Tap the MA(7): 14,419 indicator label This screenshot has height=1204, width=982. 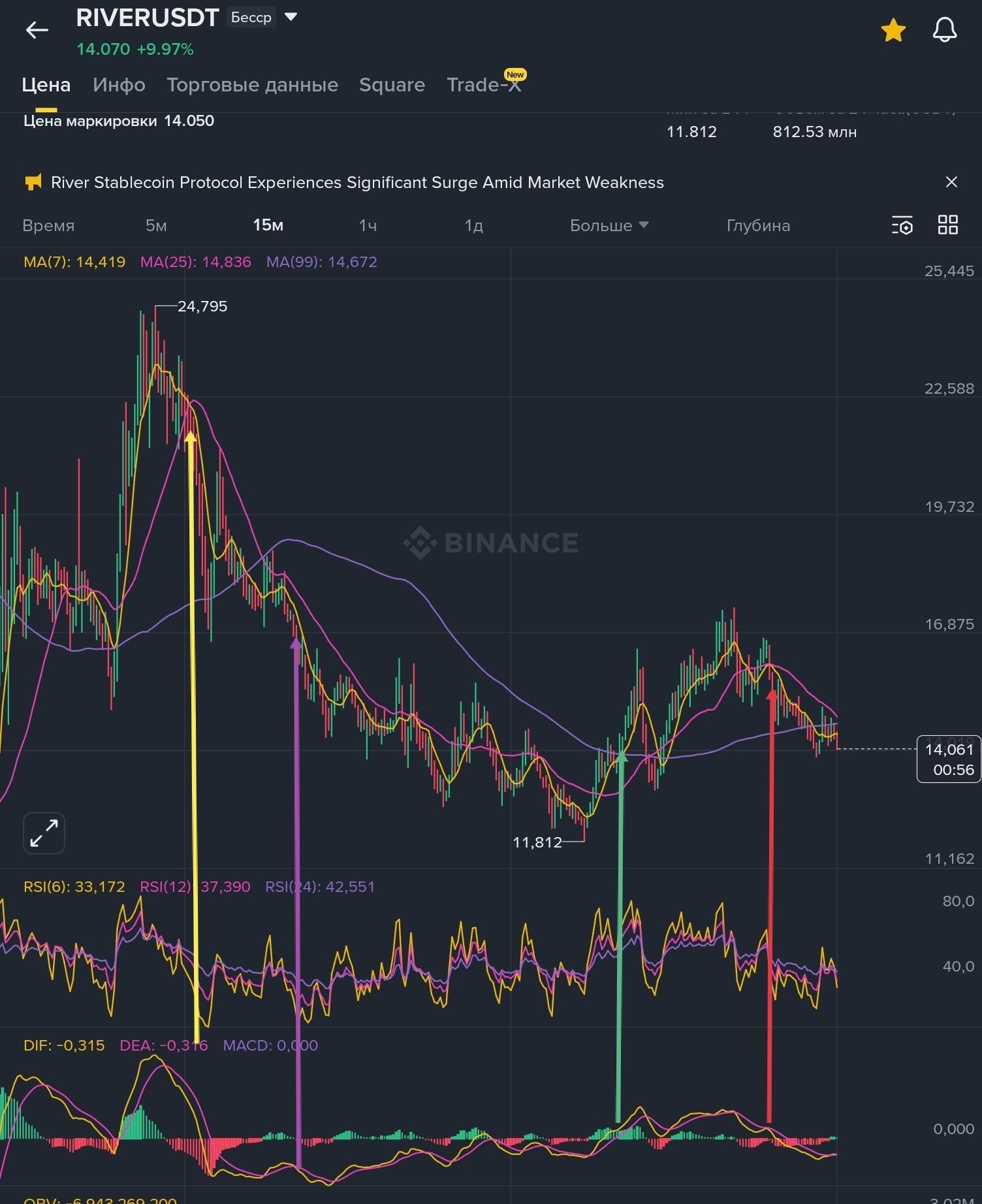click(x=74, y=262)
